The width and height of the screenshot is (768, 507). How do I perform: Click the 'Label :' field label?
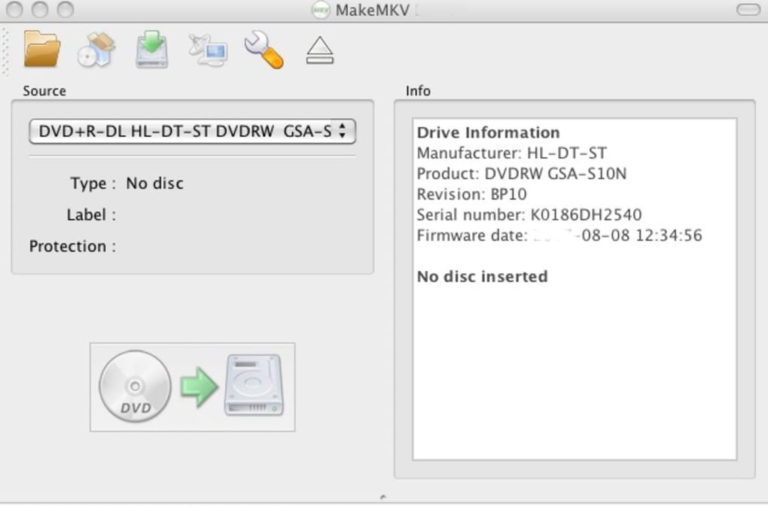point(91,215)
